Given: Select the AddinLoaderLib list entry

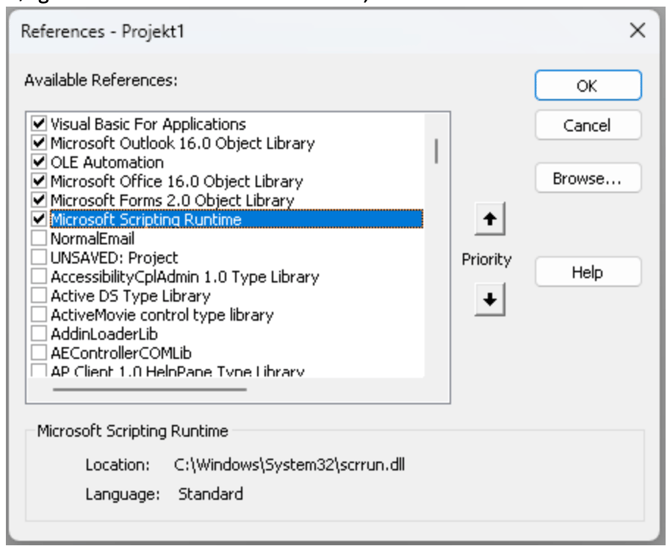Looking at the screenshot, I should [98, 334].
